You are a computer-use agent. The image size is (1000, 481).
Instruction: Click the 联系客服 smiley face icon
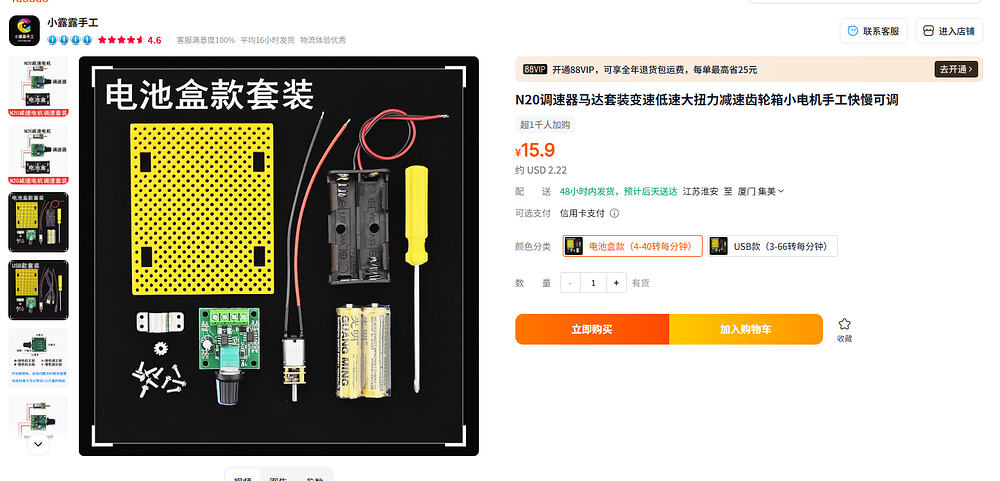coord(853,31)
